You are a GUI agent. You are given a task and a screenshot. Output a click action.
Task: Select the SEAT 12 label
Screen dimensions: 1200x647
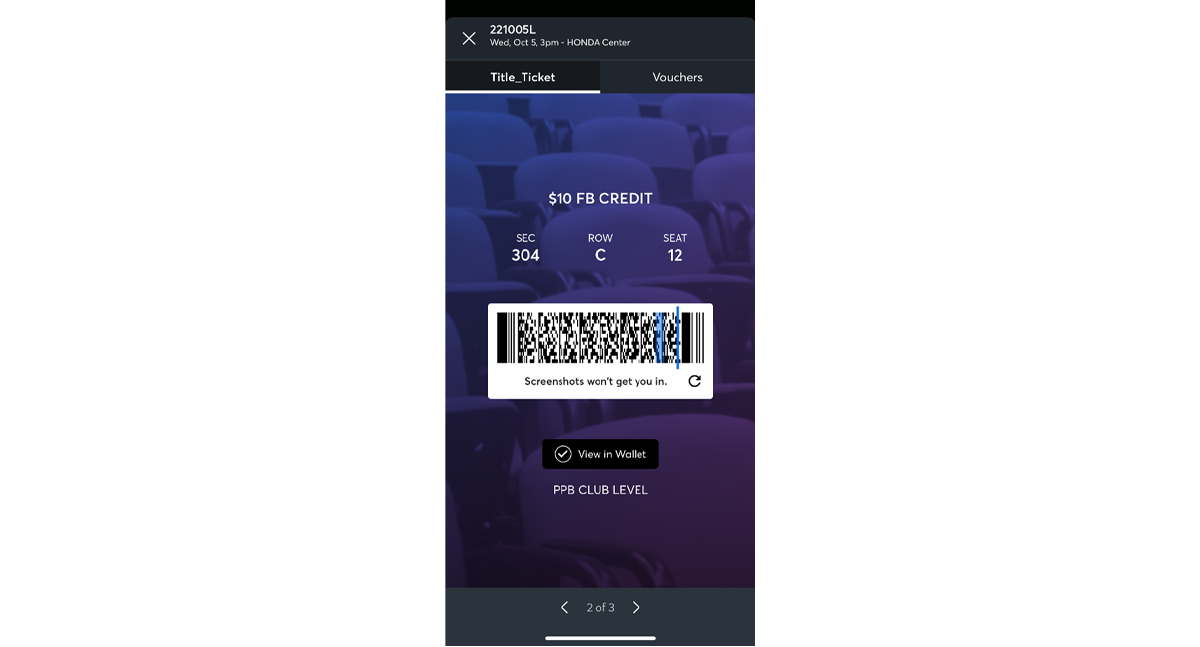click(x=675, y=247)
